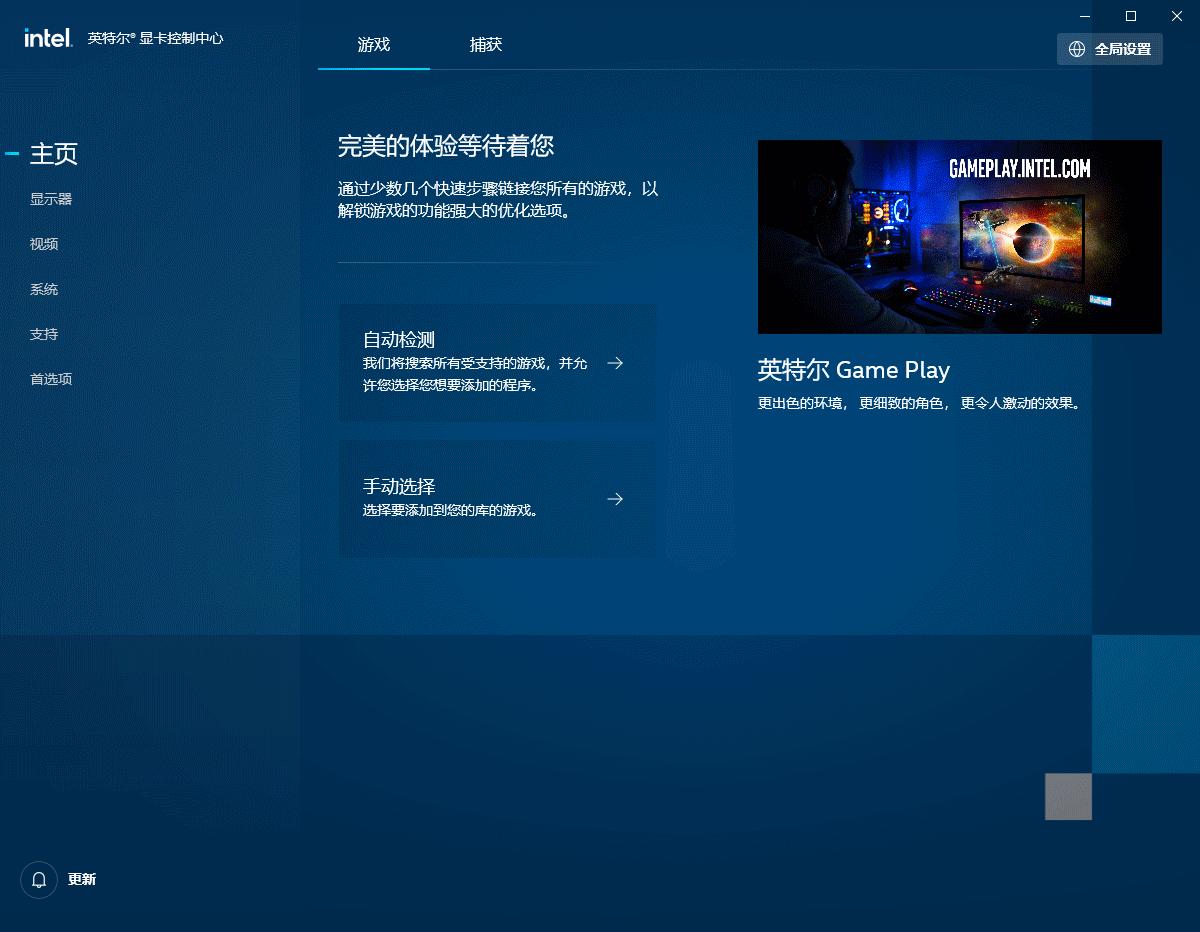The height and width of the screenshot is (932, 1200).
Task: Click the arrow icon in the 自动检测 card
Action: pyautogui.click(x=615, y=363)
